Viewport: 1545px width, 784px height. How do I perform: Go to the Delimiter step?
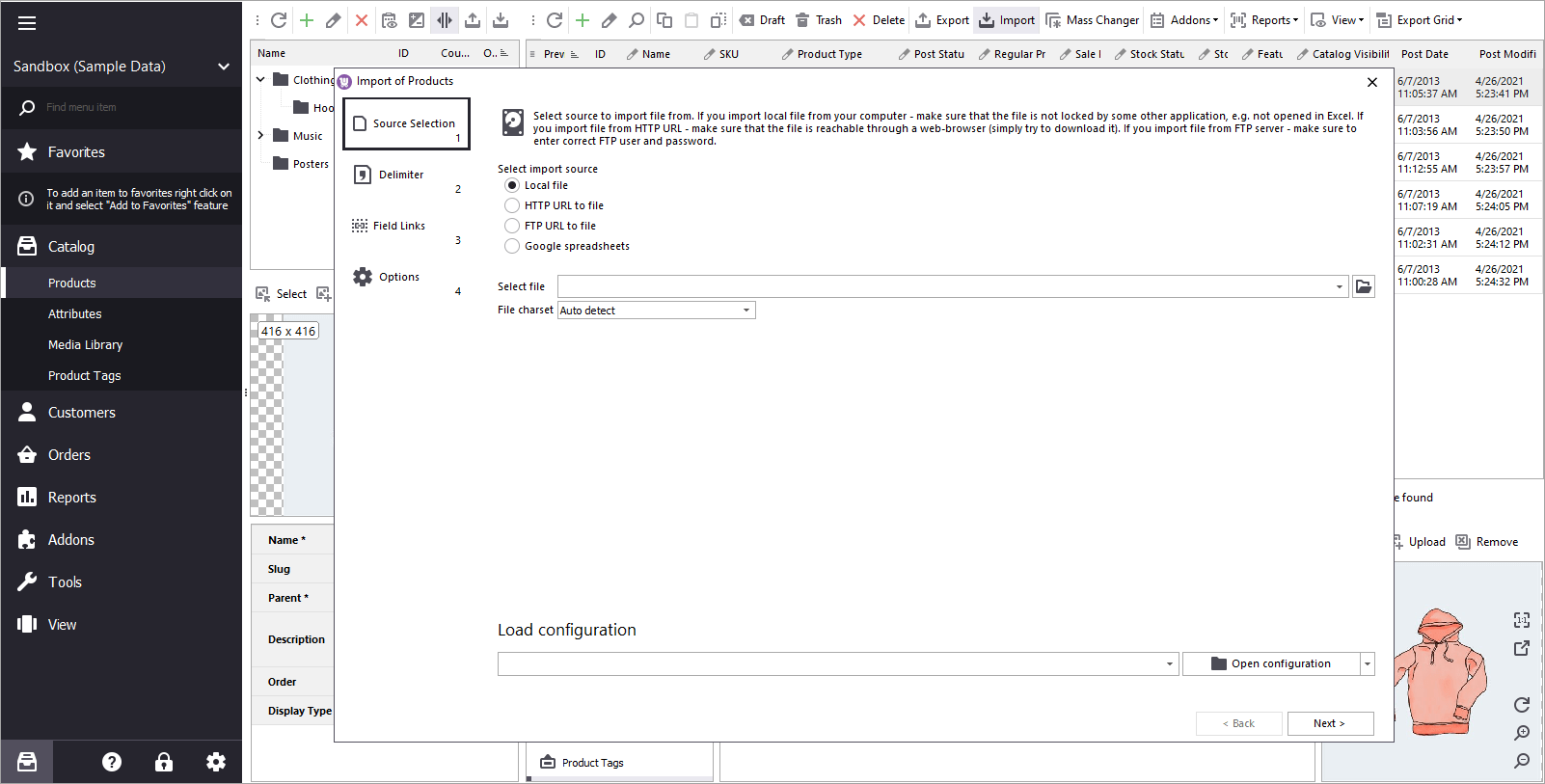click(401, 176)
